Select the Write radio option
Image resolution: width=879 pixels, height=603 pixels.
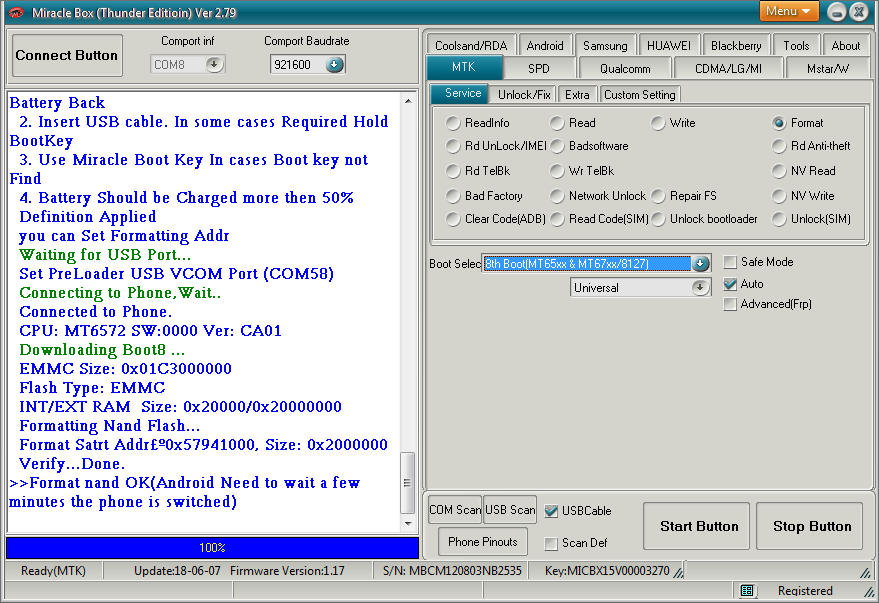[658, 123]
